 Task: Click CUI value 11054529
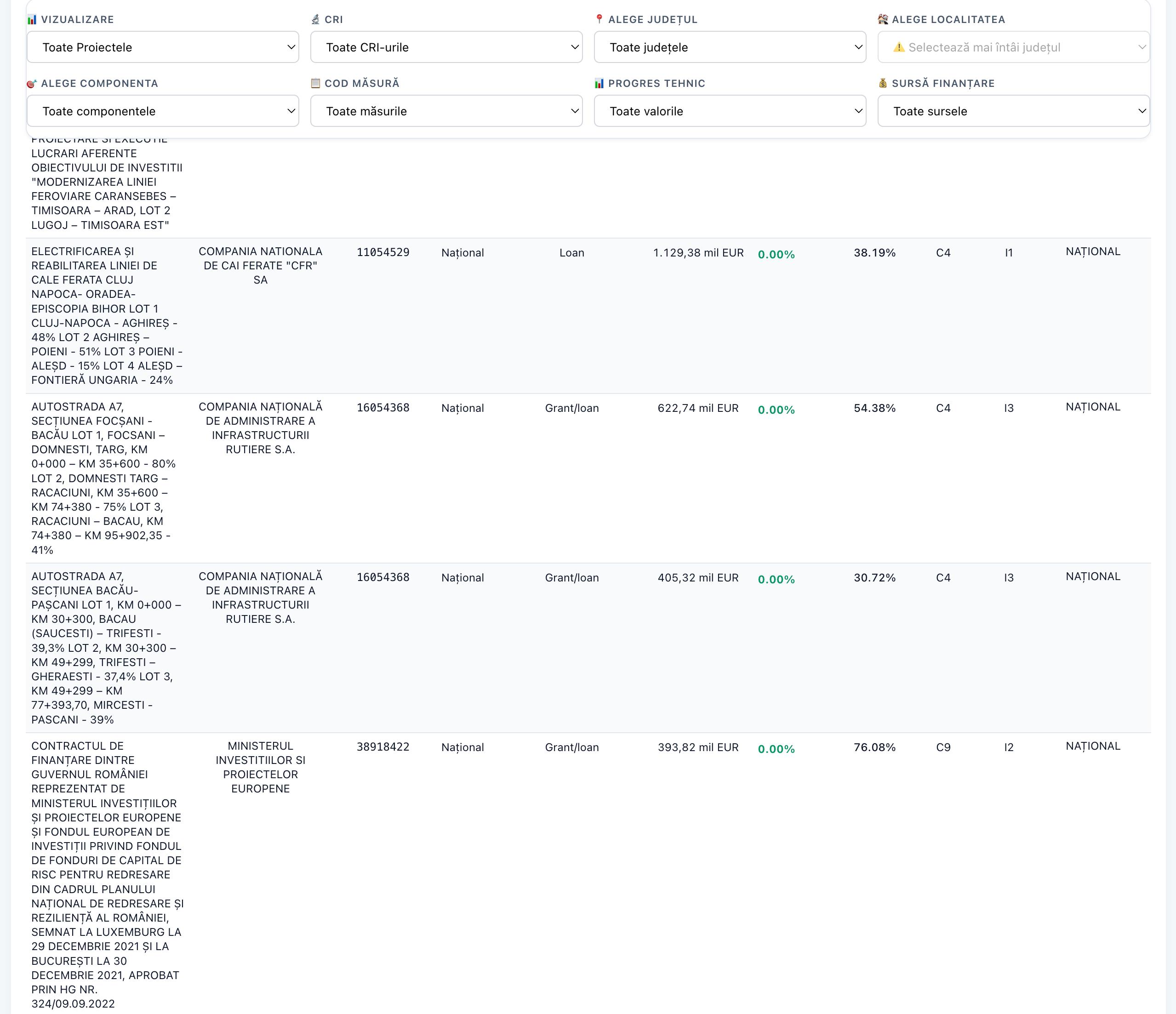point(383,252)
